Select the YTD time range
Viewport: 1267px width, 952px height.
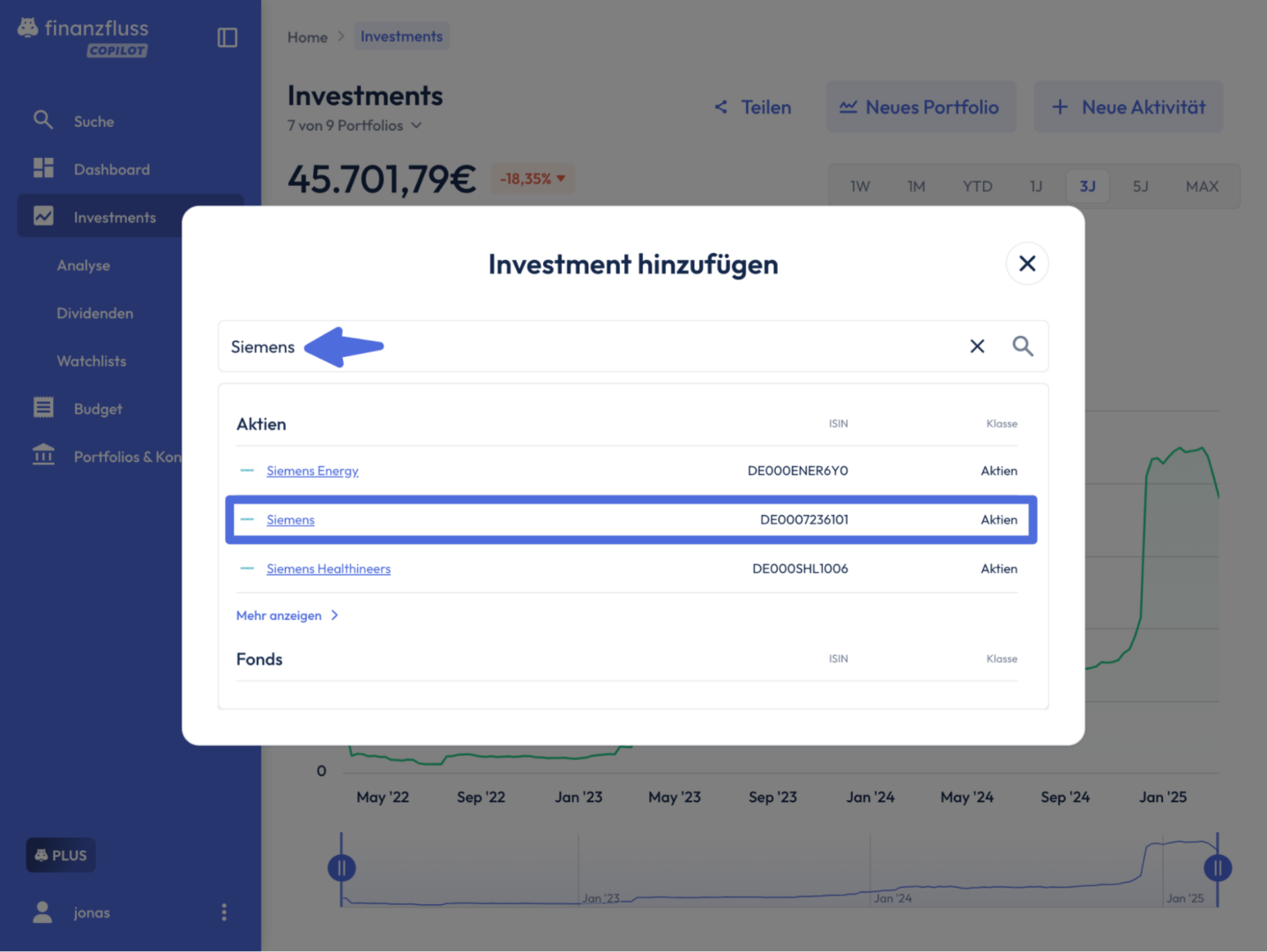977,186
